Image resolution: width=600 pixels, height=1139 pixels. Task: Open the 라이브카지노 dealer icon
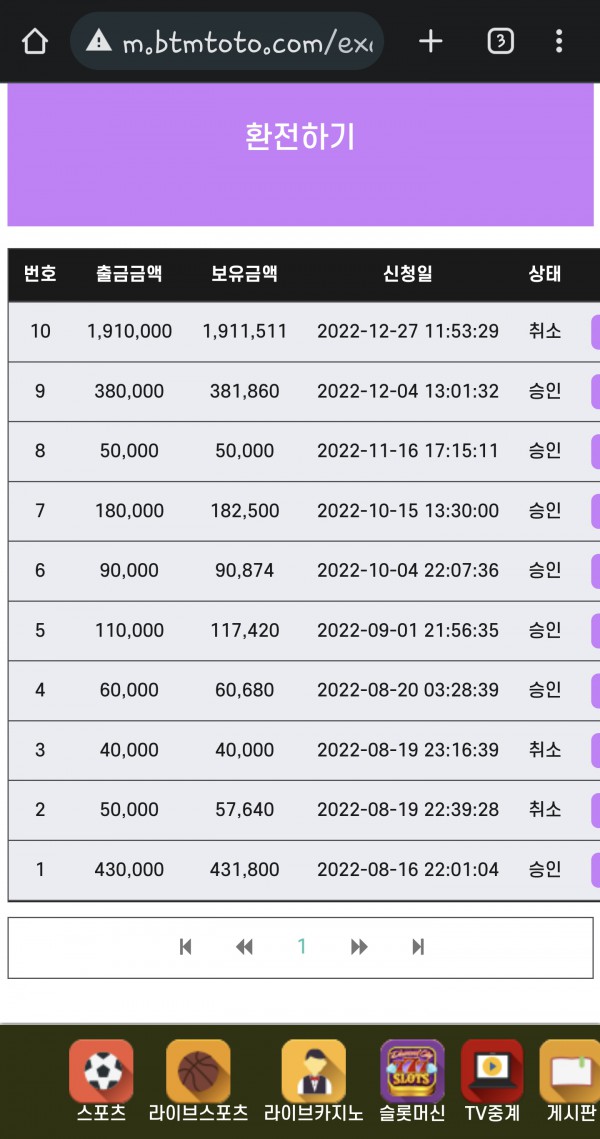(313, 1073)
